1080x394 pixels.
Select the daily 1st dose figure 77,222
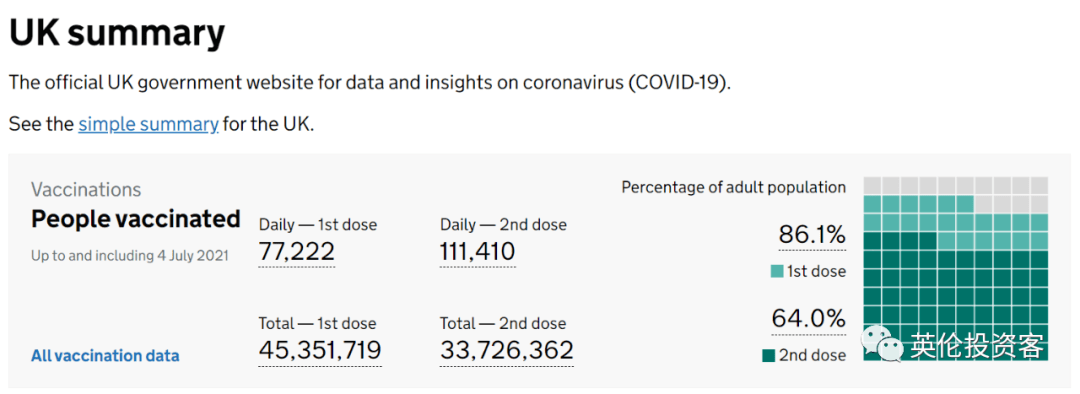click(297, 252)
